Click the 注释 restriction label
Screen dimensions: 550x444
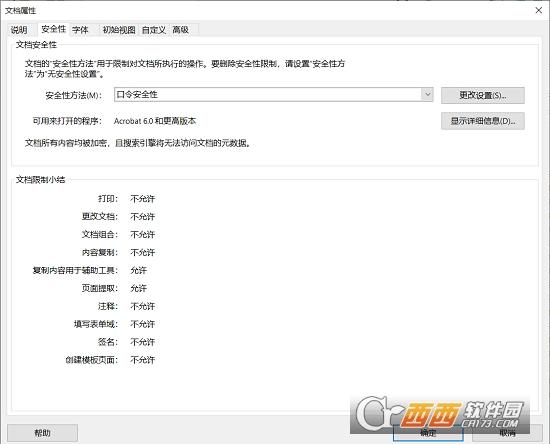[108, 306]
